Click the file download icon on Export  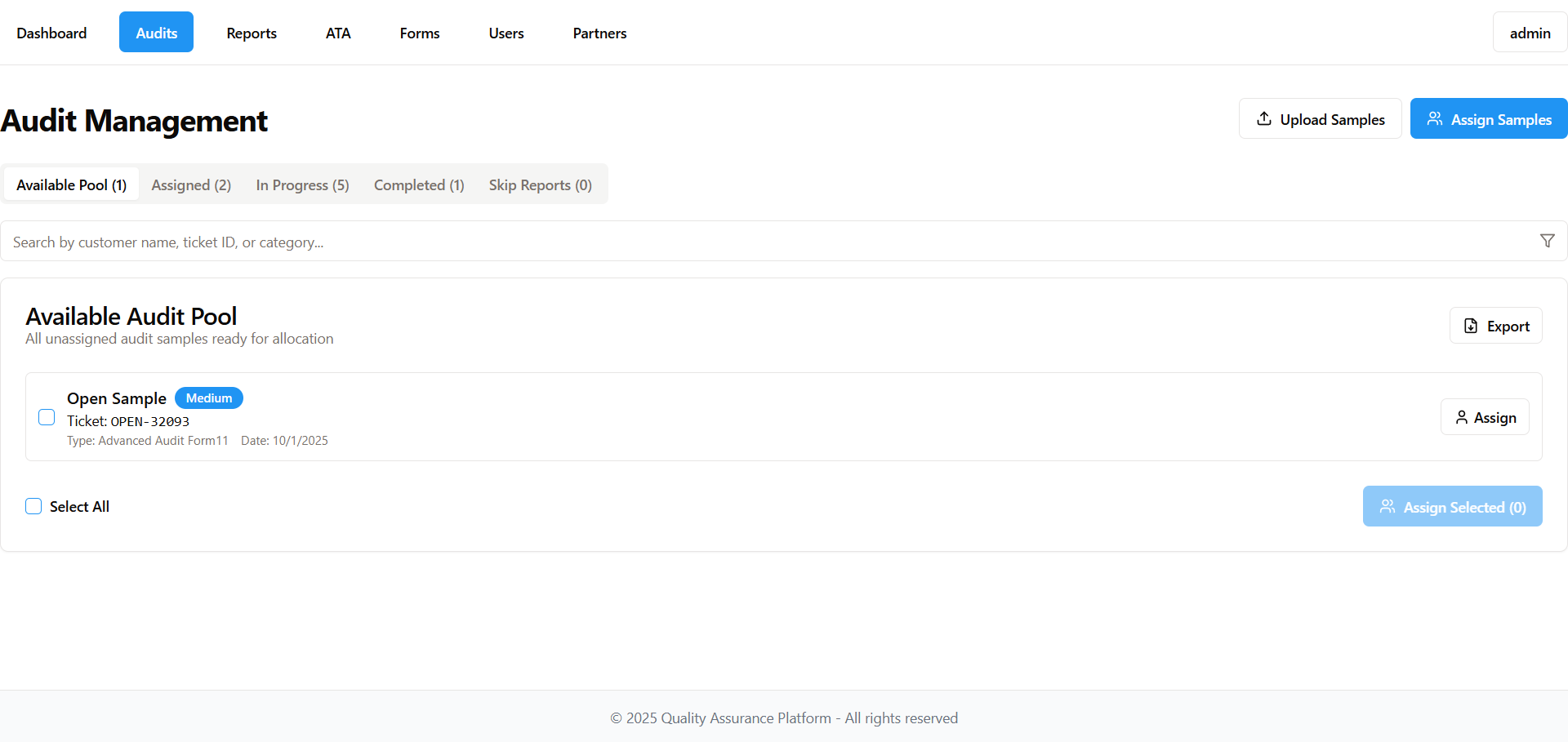coord(1470,326)
